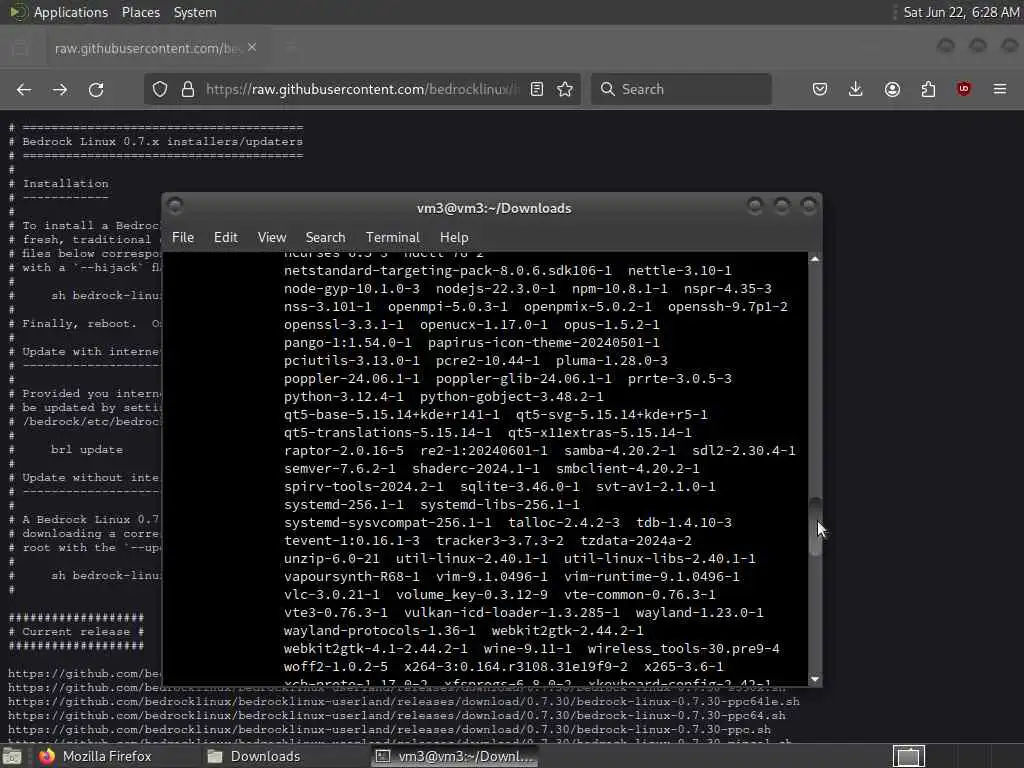Click the bedrock-linux-0.7.30-ppc64.sh URL line
This screenshot has height=768, width=1024.
tap(396, 716)
